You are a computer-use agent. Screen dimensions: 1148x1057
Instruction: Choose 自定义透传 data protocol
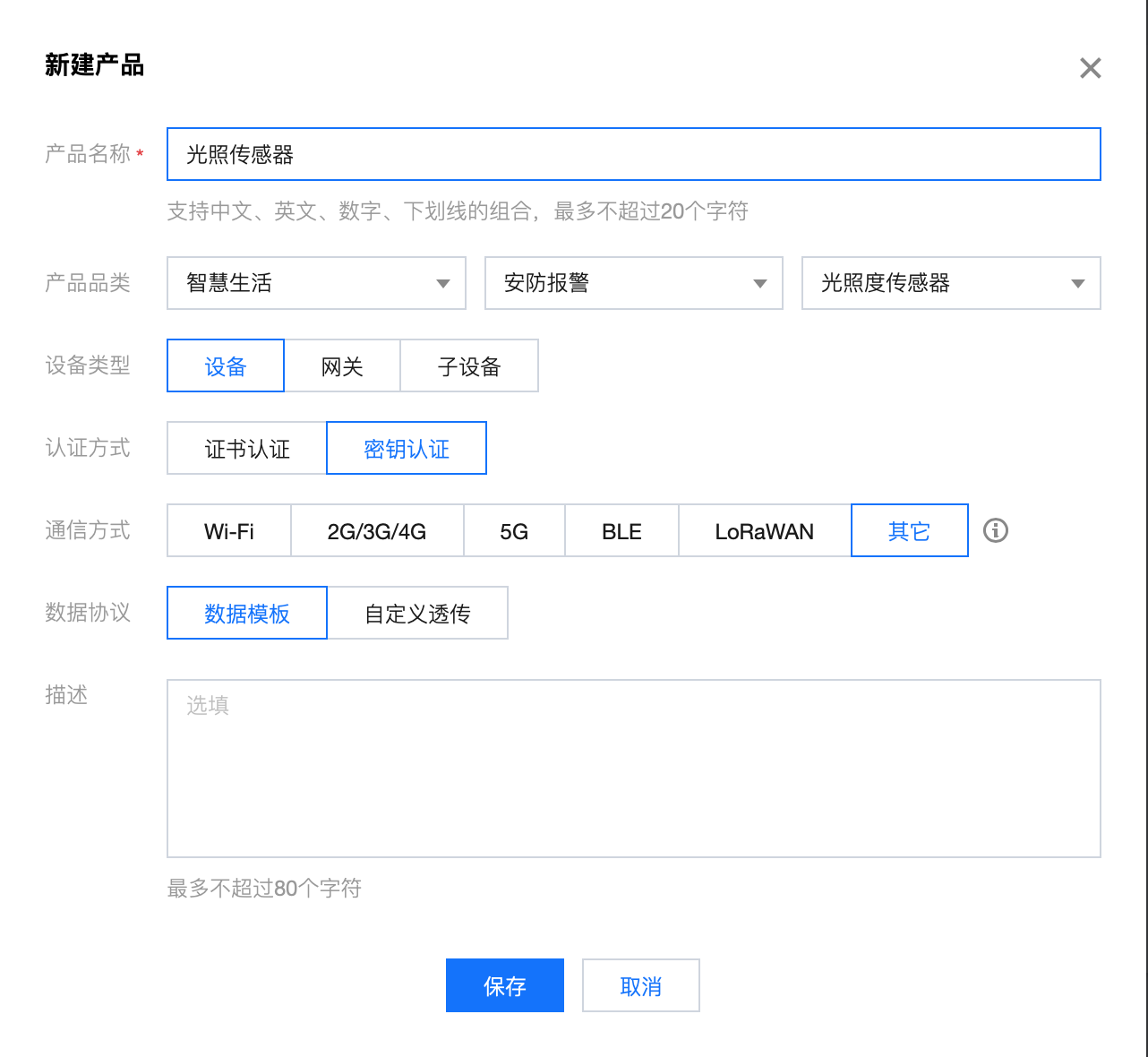point(417,613)
